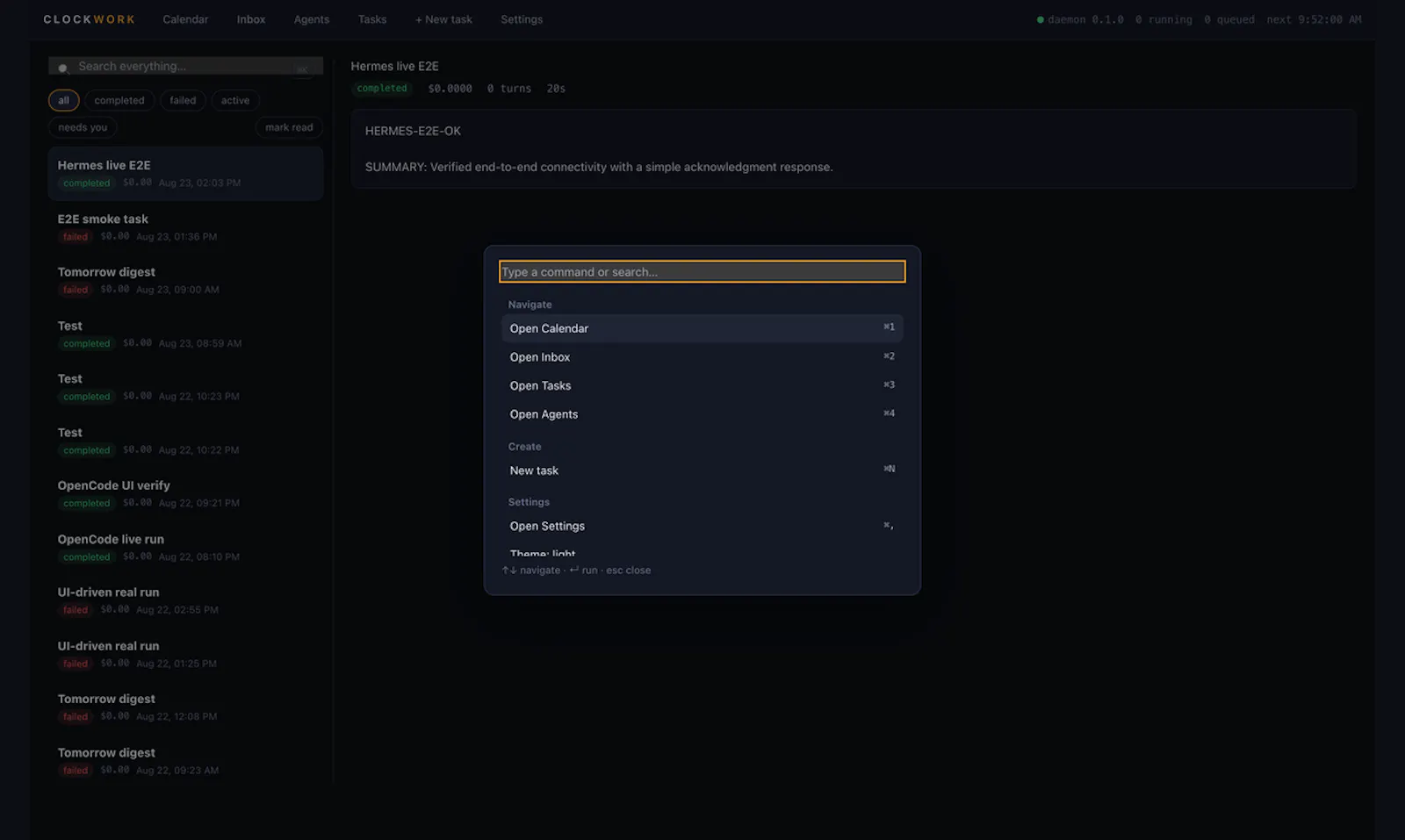The image size is (1405, 840).
Task: Open Settings in top navigation
Action: (x=522, y=19)
